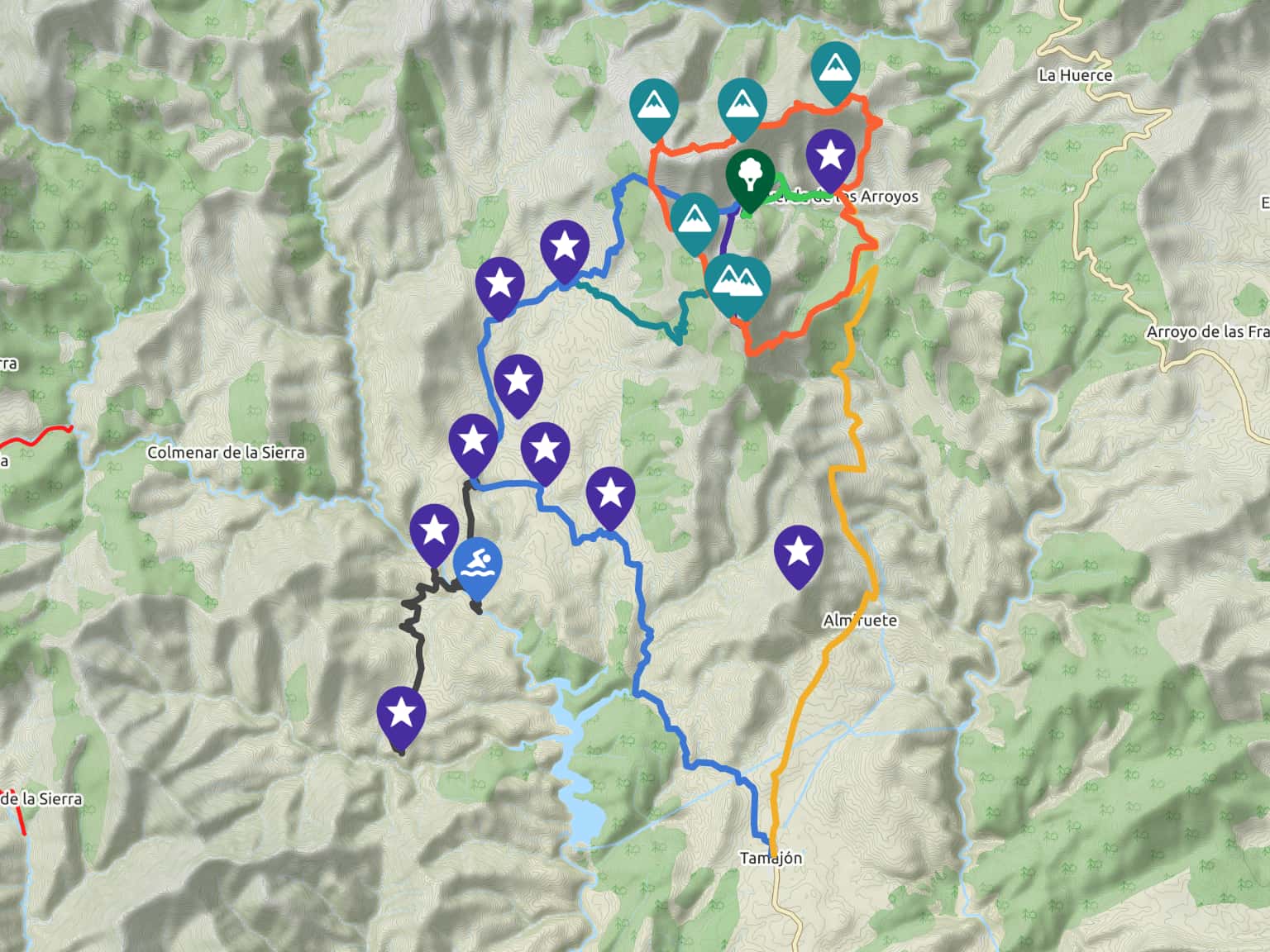Click the star marker just left of the swimming icon
This screenshot has width=1270, height=952.
pyautogui.click(x=434, y=534)
